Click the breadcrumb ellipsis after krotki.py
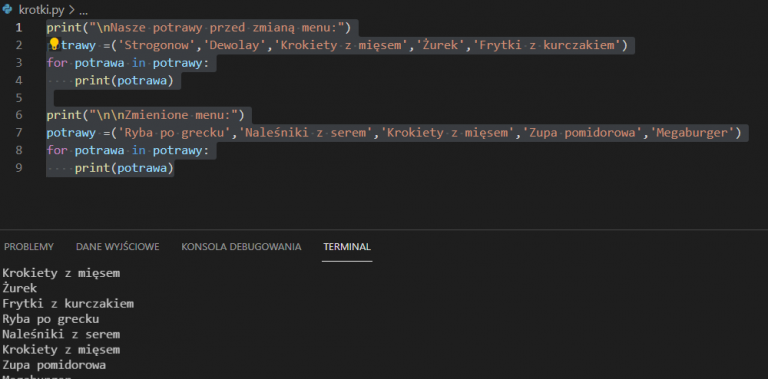Viewport: 768px width, 379px height. (x=83, y=10)
